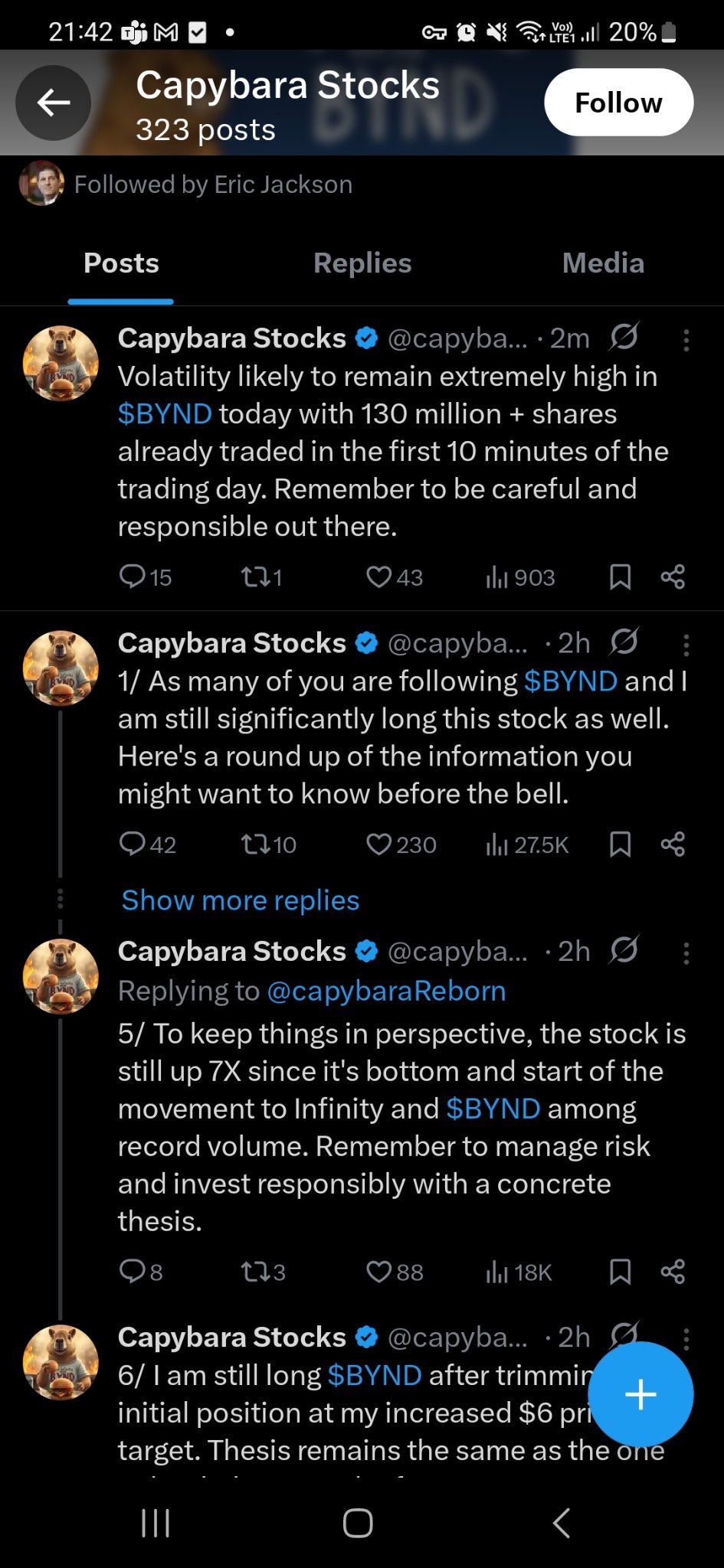Open the Media tab
The width and height of the screenshot is (724, 1568).
click(x=603, y=263)
